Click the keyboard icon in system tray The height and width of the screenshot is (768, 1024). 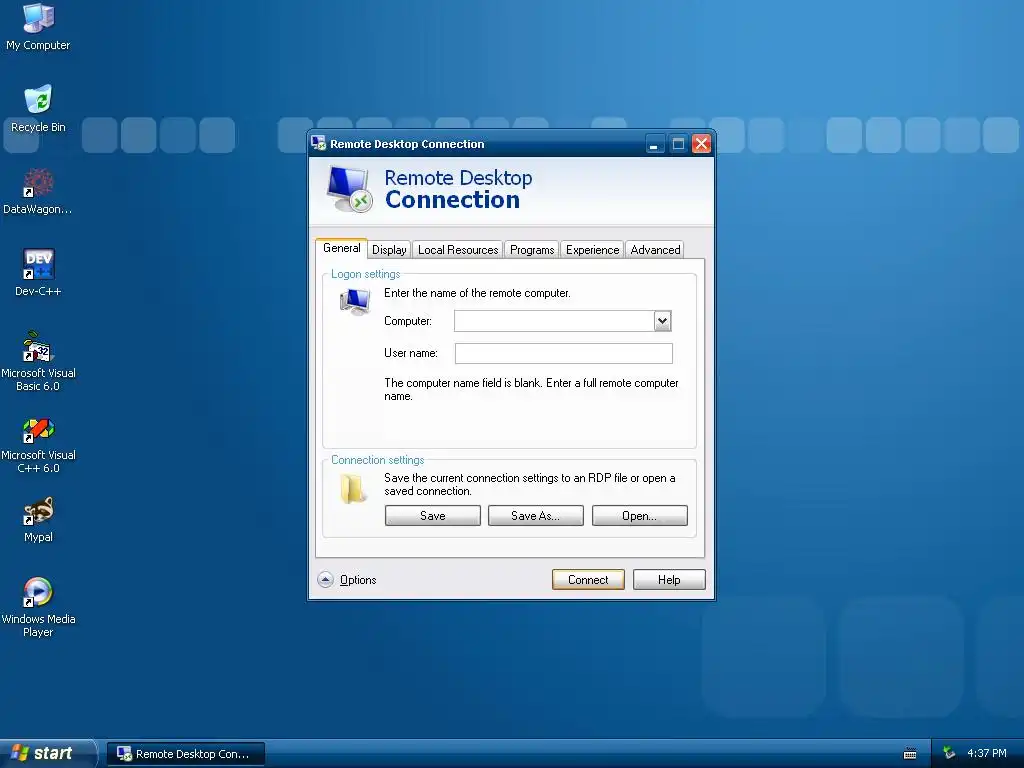point(910,754)
